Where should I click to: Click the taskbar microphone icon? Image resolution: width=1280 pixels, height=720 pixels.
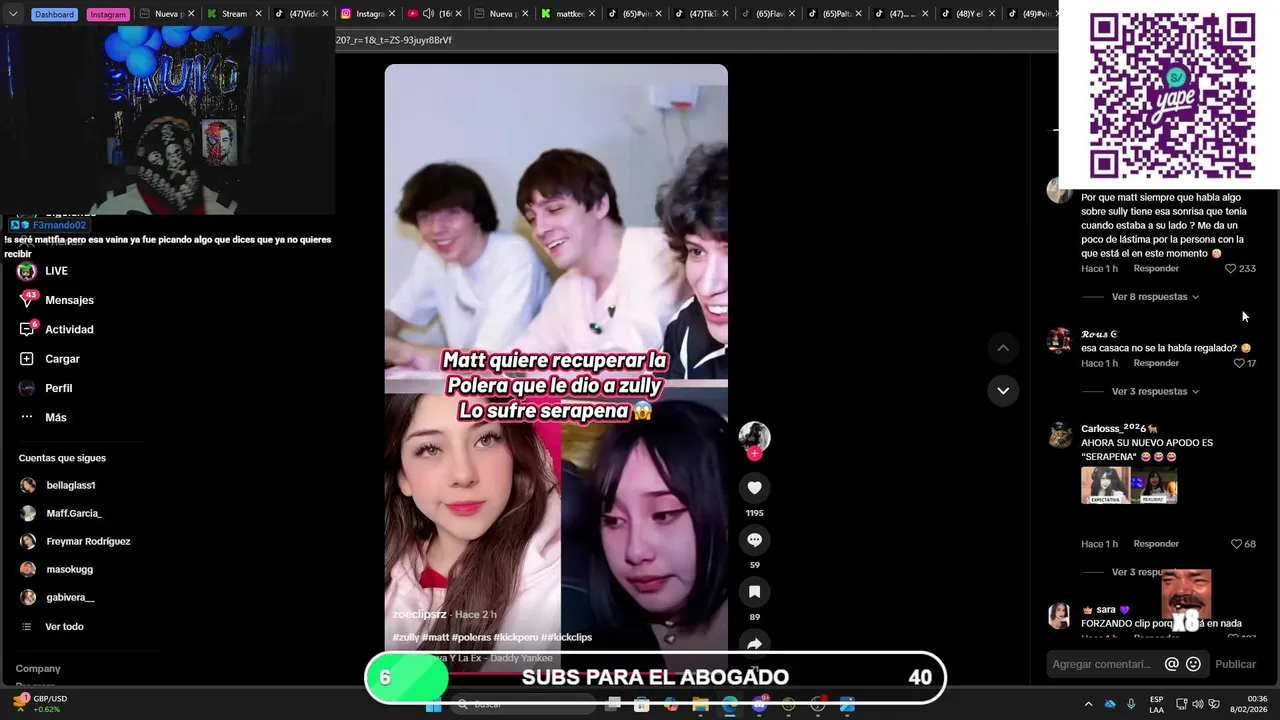[x=1131, y=704]
